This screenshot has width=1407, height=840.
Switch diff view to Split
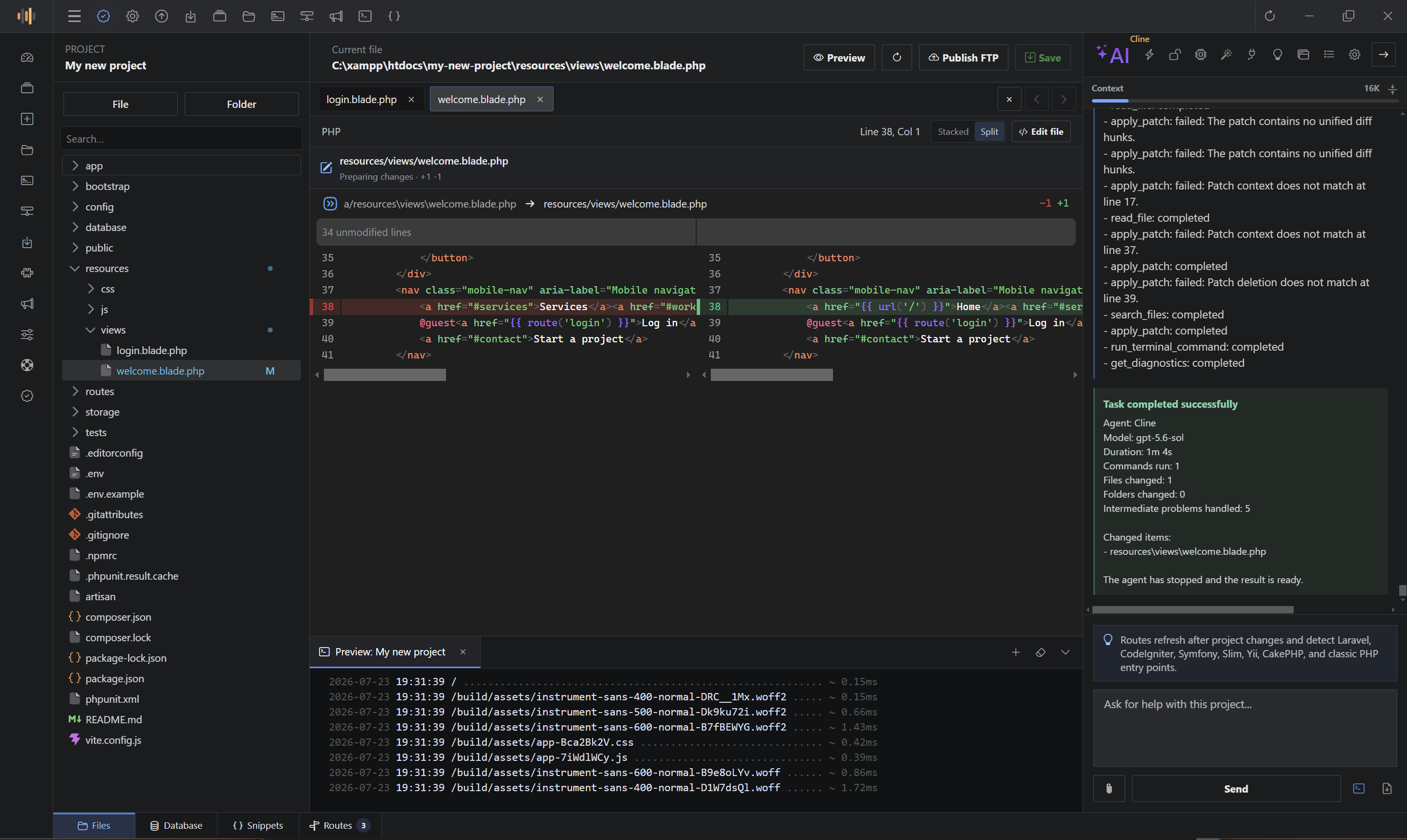(989, 131)
